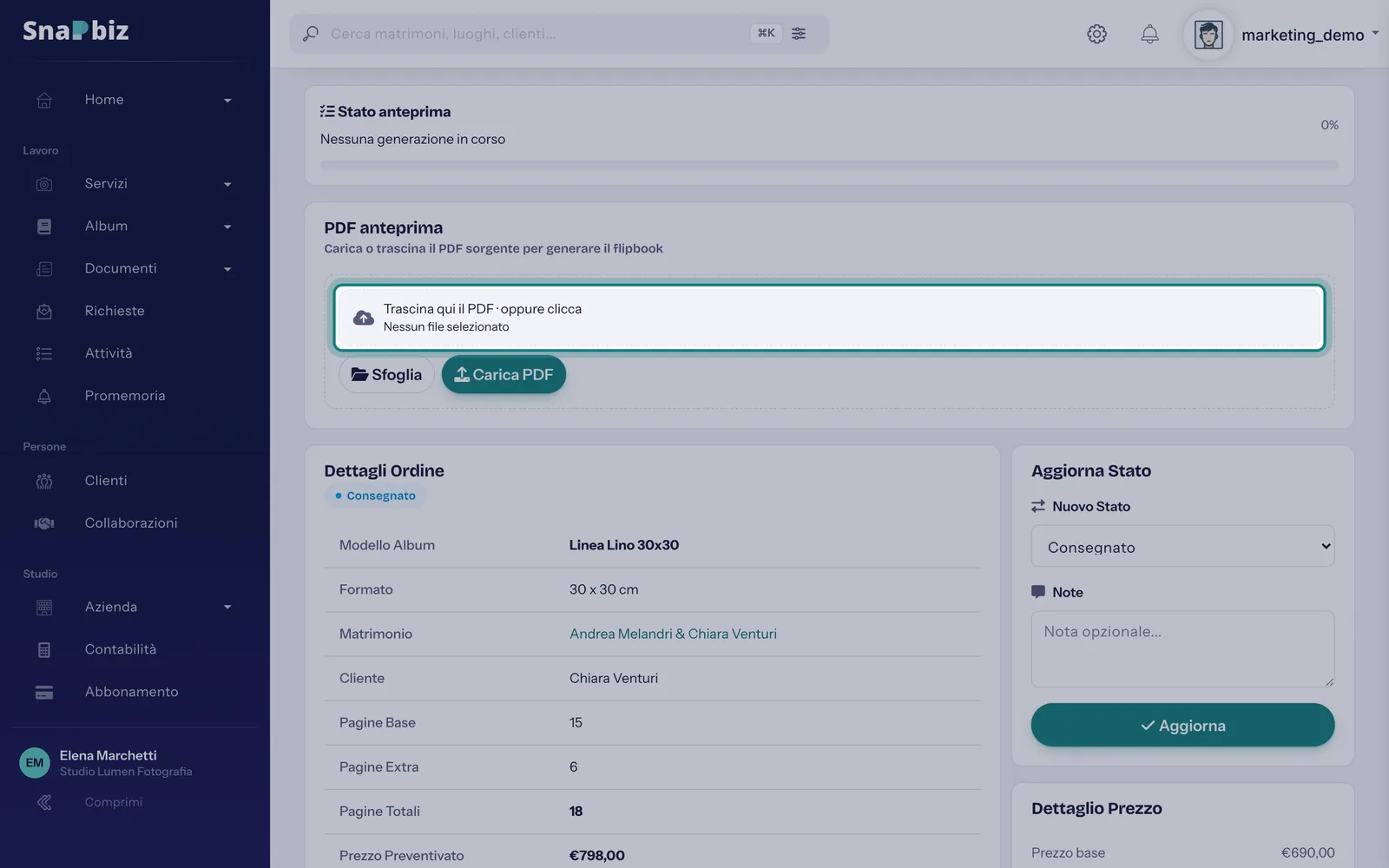Open settings gear in top bar

pos(1096,34)
